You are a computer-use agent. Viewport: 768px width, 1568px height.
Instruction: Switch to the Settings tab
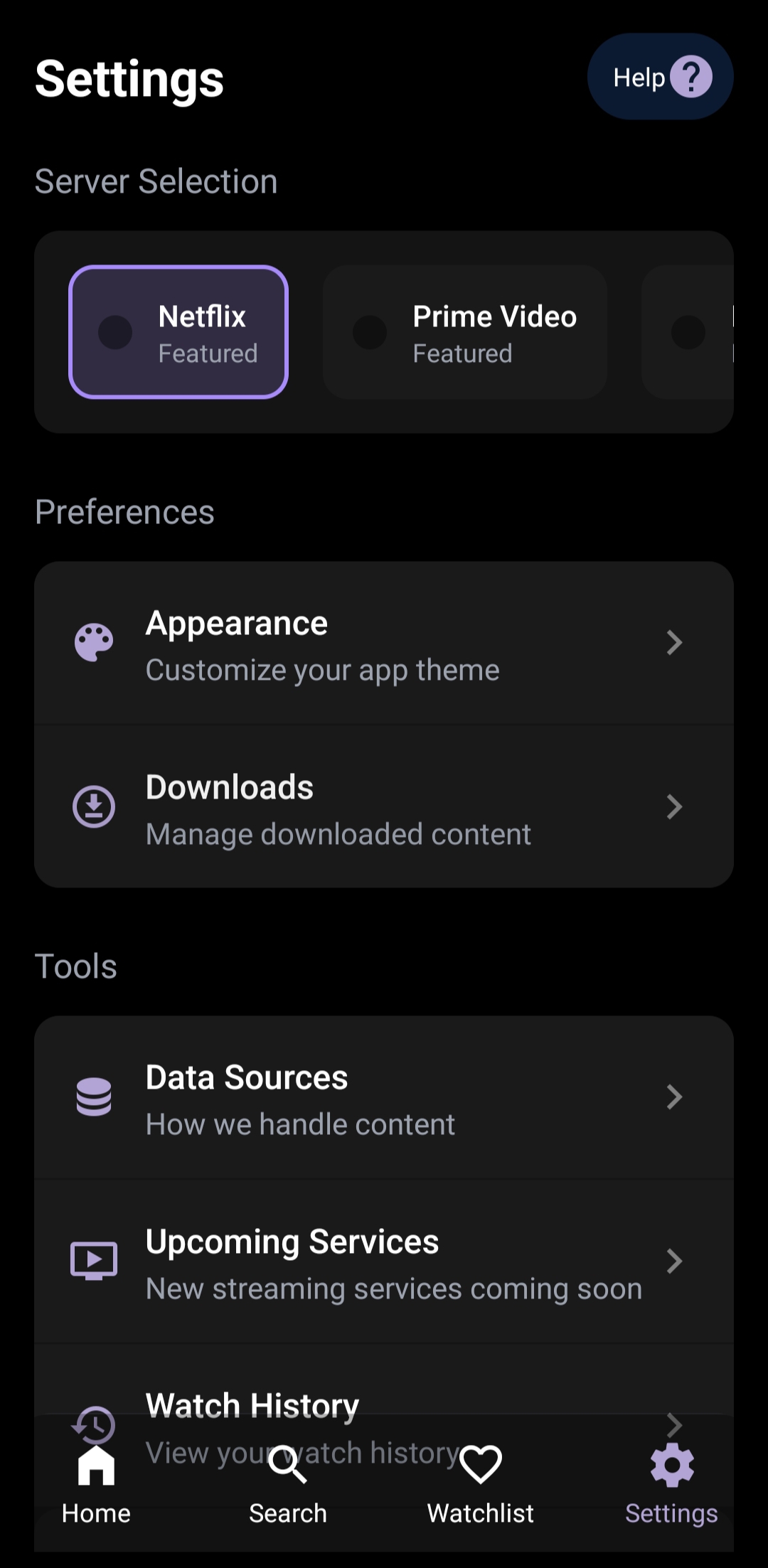pos(671,1483)
